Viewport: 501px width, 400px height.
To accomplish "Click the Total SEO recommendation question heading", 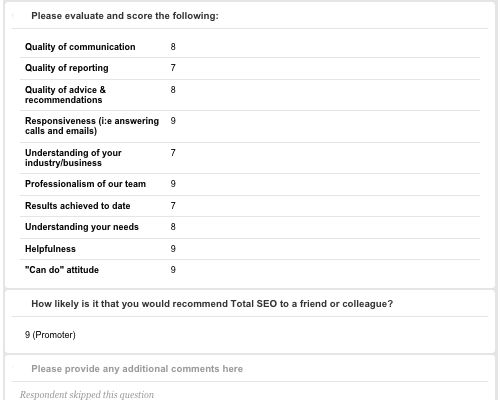I will [212, 304].
